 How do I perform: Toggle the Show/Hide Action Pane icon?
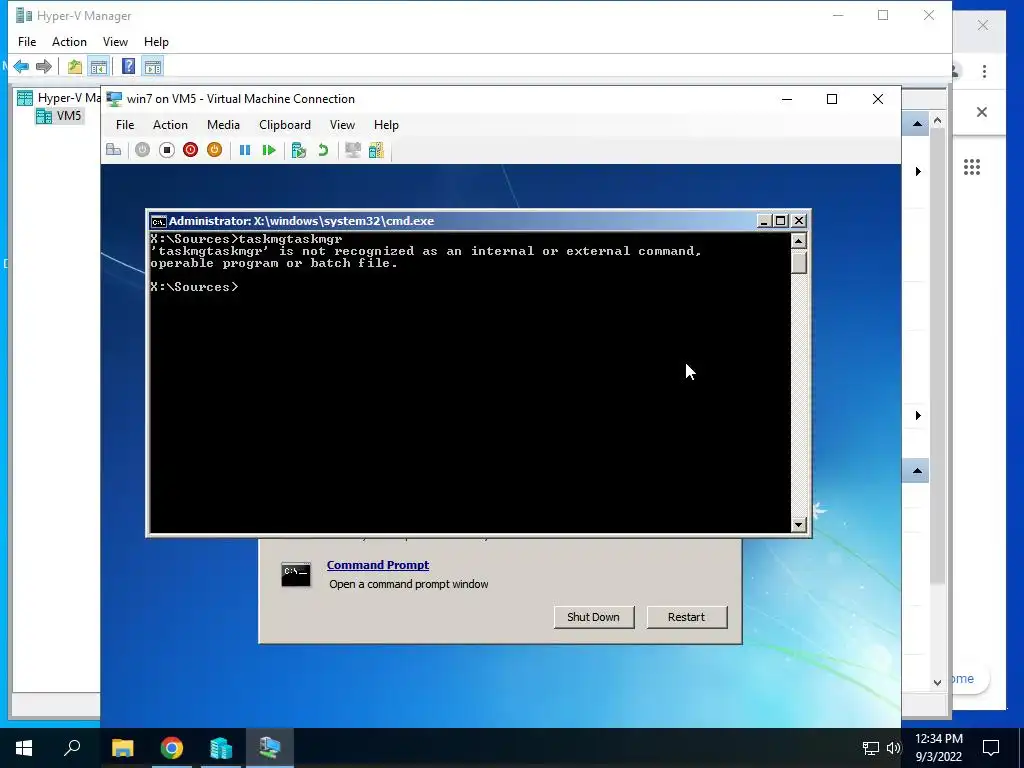[153, 66]
